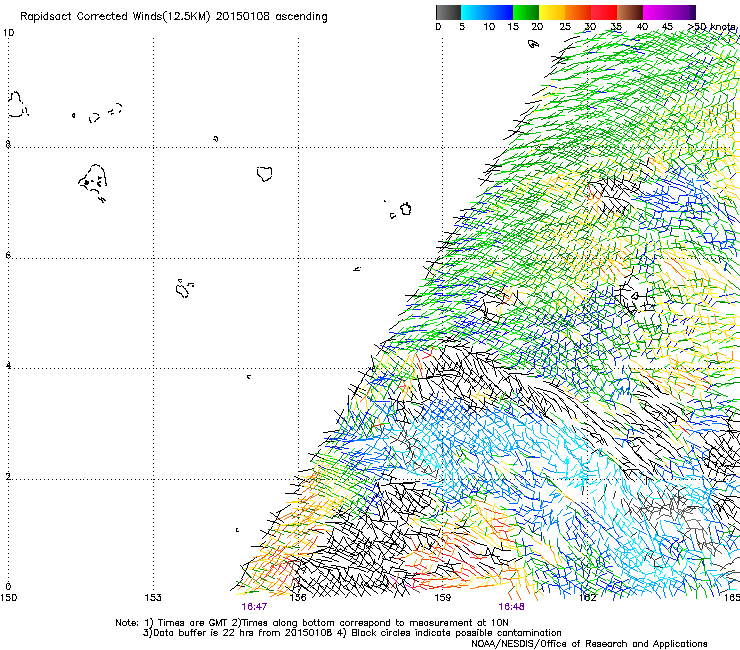Click the brown 35-40 knots color band
The height and width of the screenshot is (650, 740).
(x=630, y=12)
